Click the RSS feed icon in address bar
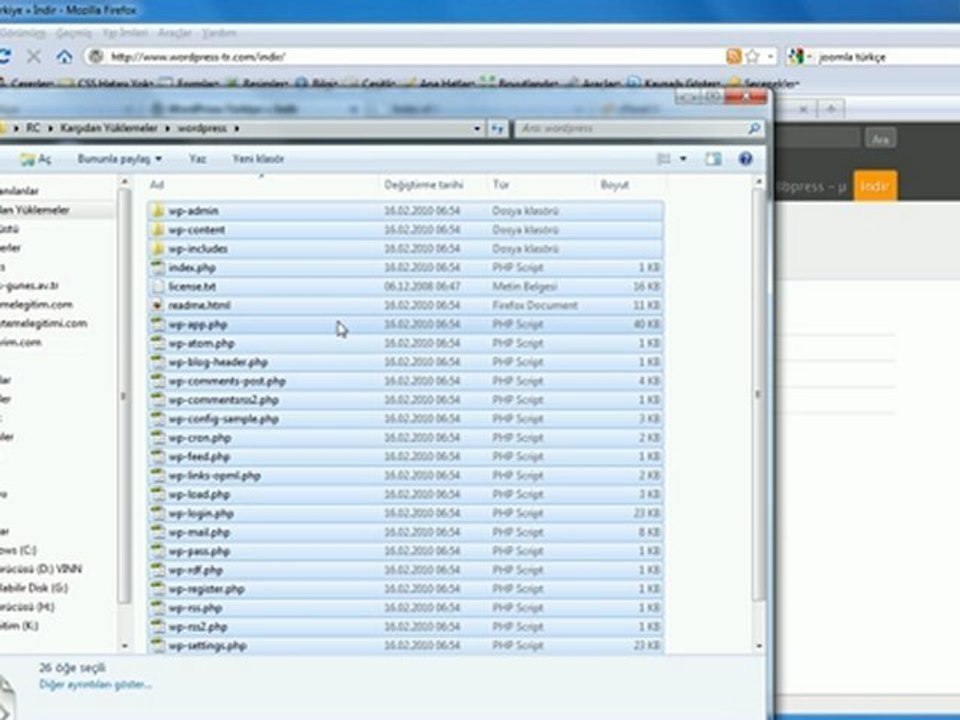This screenshot has height=720, width=960. tap(733, 57)
